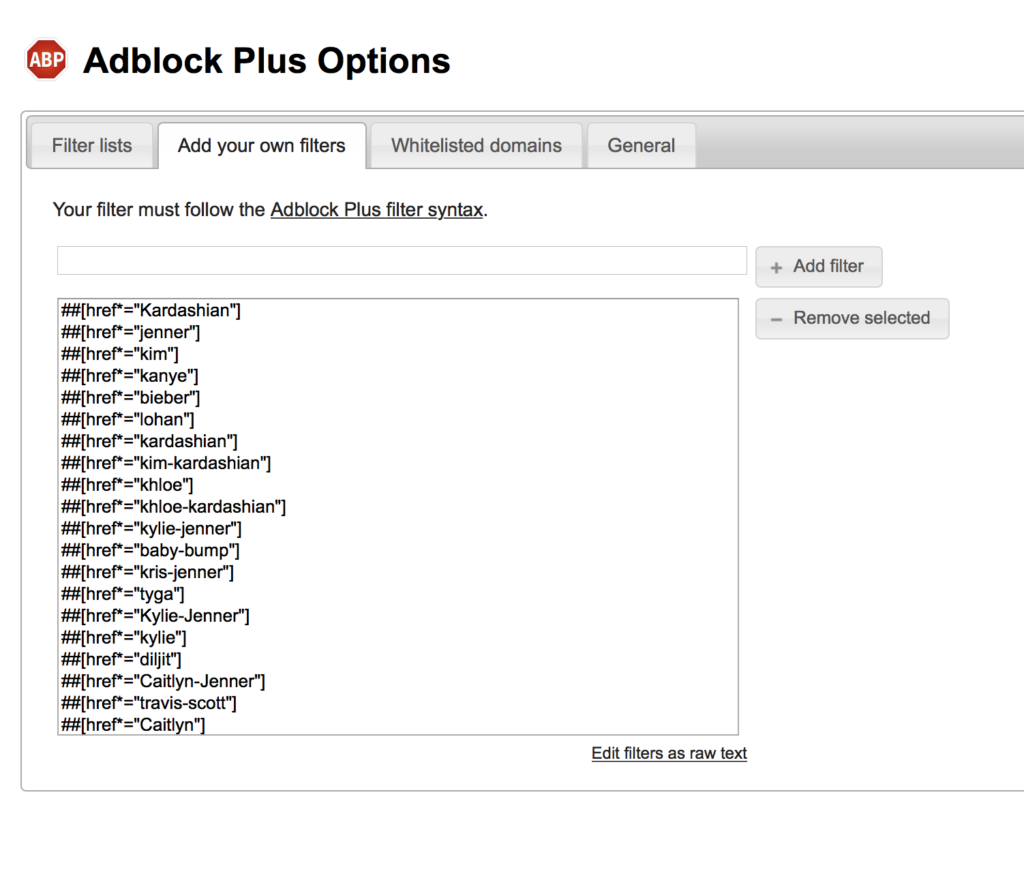Click the Remove selected button
Viewport: 1024px width, 874px height.
click(x=852, y=318)
